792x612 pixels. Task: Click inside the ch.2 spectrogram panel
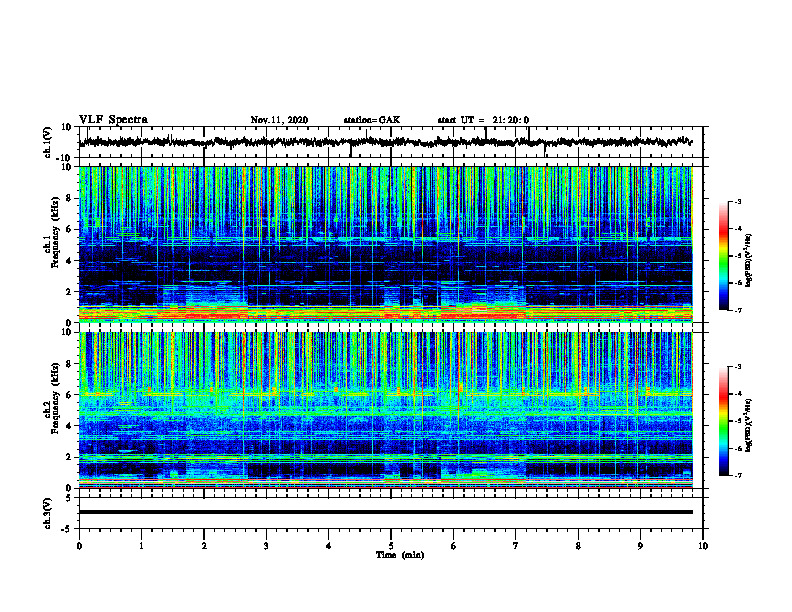tap(386, 410)
